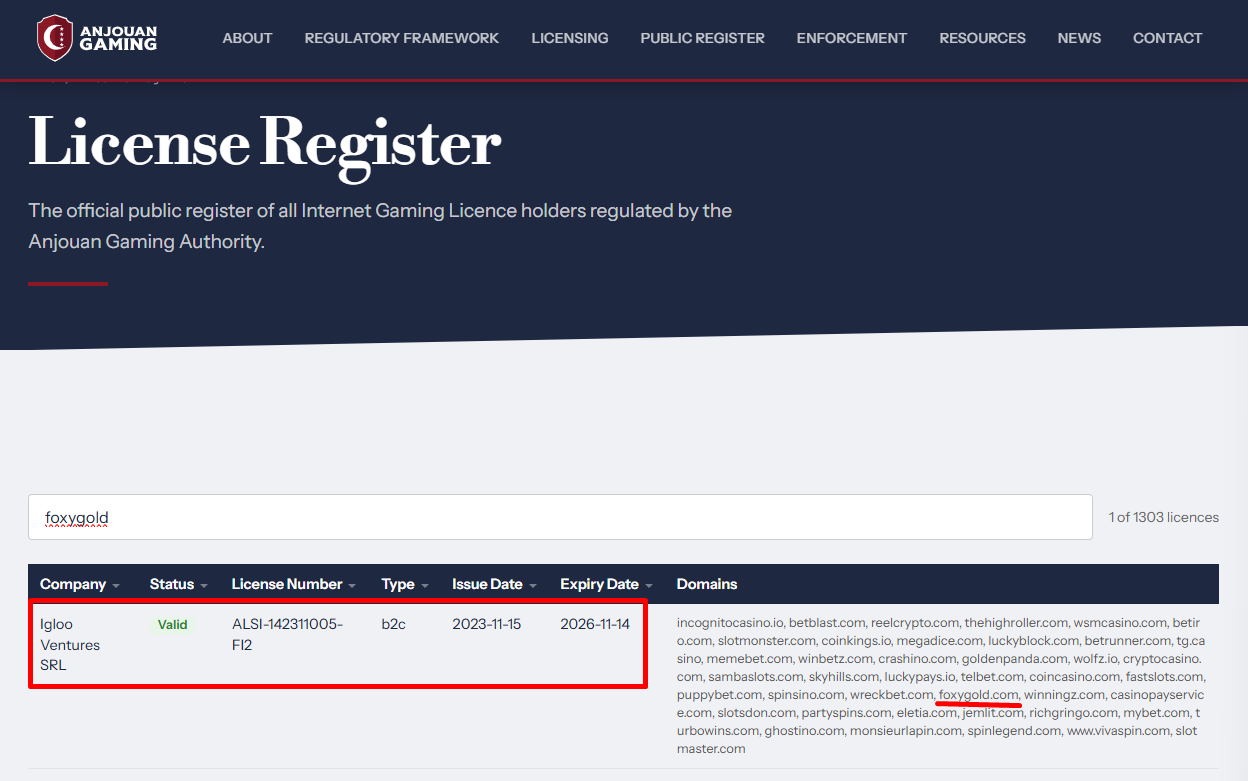Sort the table by Expiry Date

pos(606,584)
